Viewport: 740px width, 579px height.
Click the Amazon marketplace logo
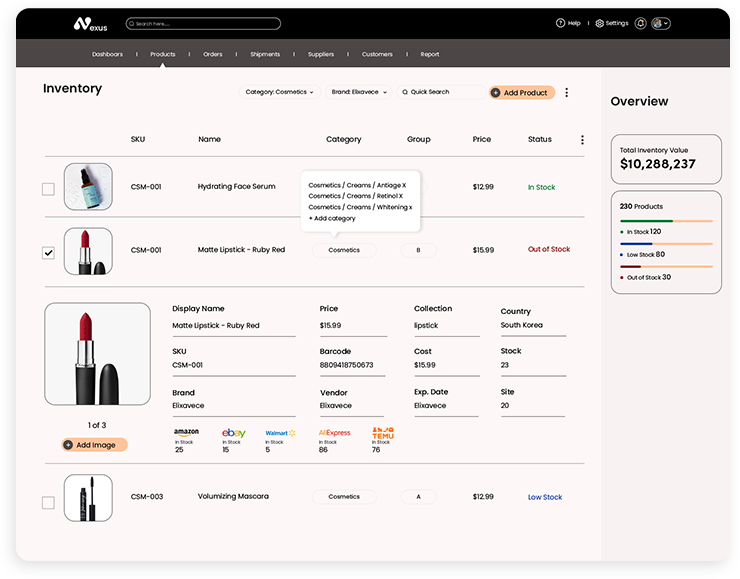tap(186, 432)
